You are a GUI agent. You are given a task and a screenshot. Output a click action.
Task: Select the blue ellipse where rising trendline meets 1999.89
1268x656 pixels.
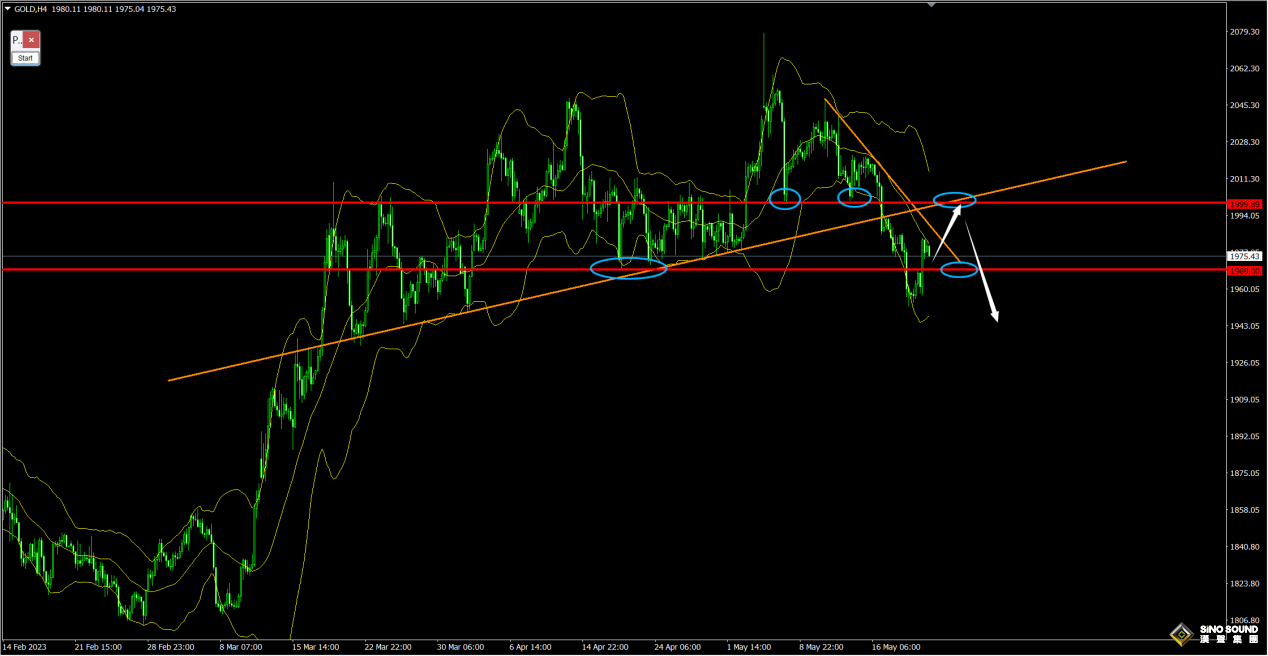coord(954,200)
